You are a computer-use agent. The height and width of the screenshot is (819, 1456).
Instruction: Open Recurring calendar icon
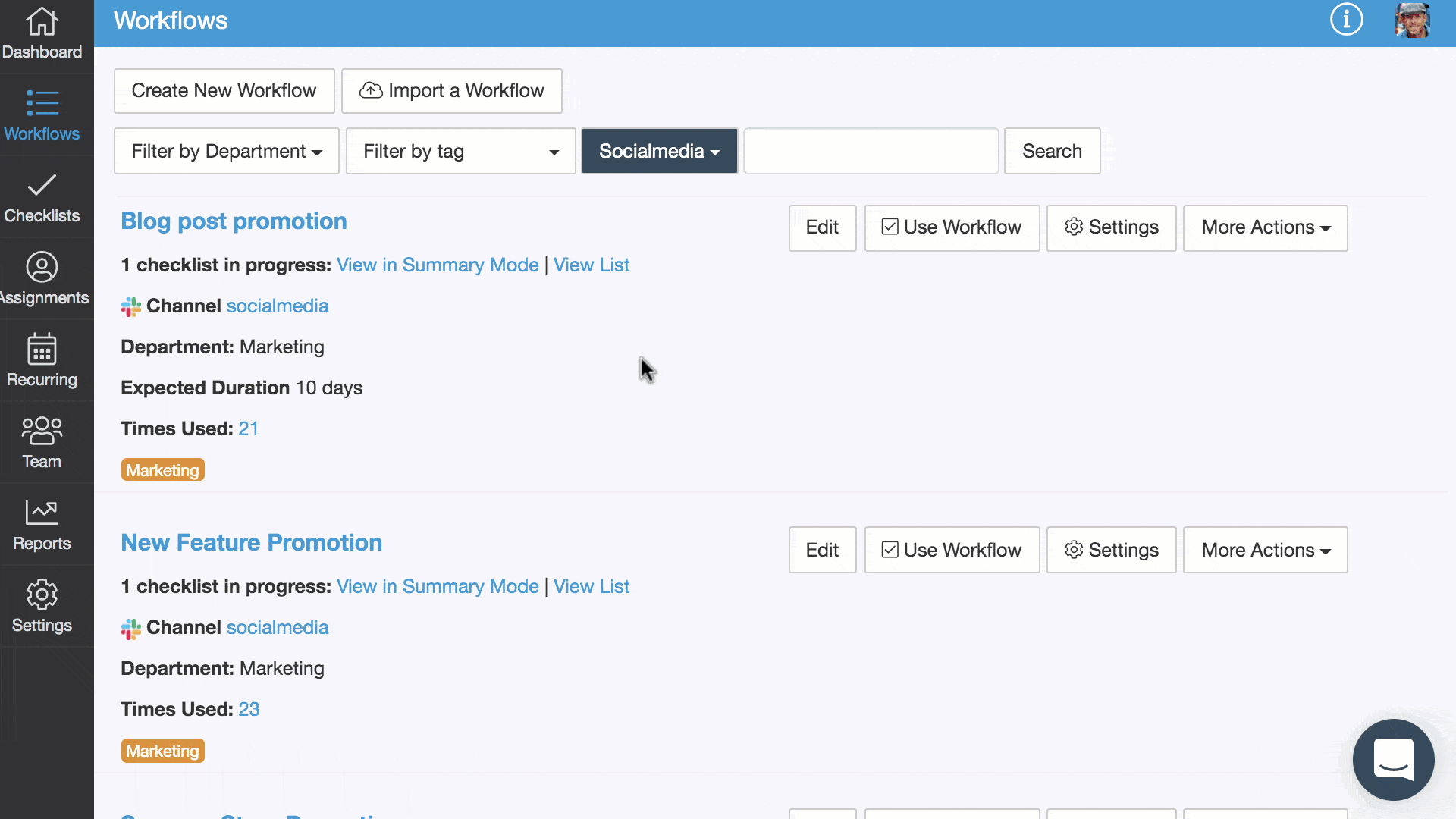pyautogui.click(x=42, y=350)
